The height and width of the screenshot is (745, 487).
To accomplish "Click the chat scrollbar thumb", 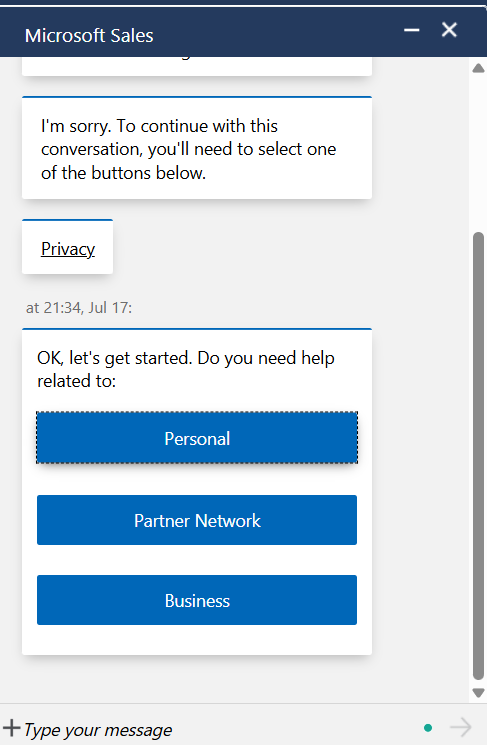I will [478, 456].
